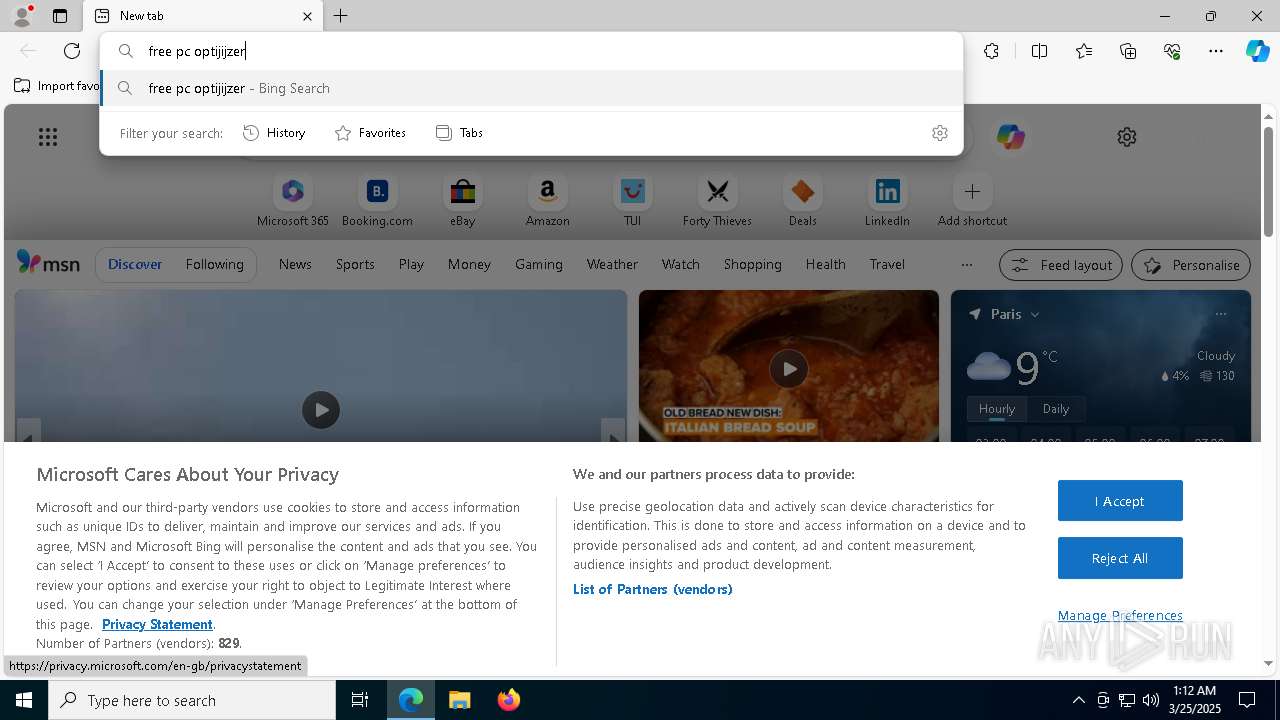Refresh the page
The height and width of the screenshot is (720, 1280).
point(72,51)
